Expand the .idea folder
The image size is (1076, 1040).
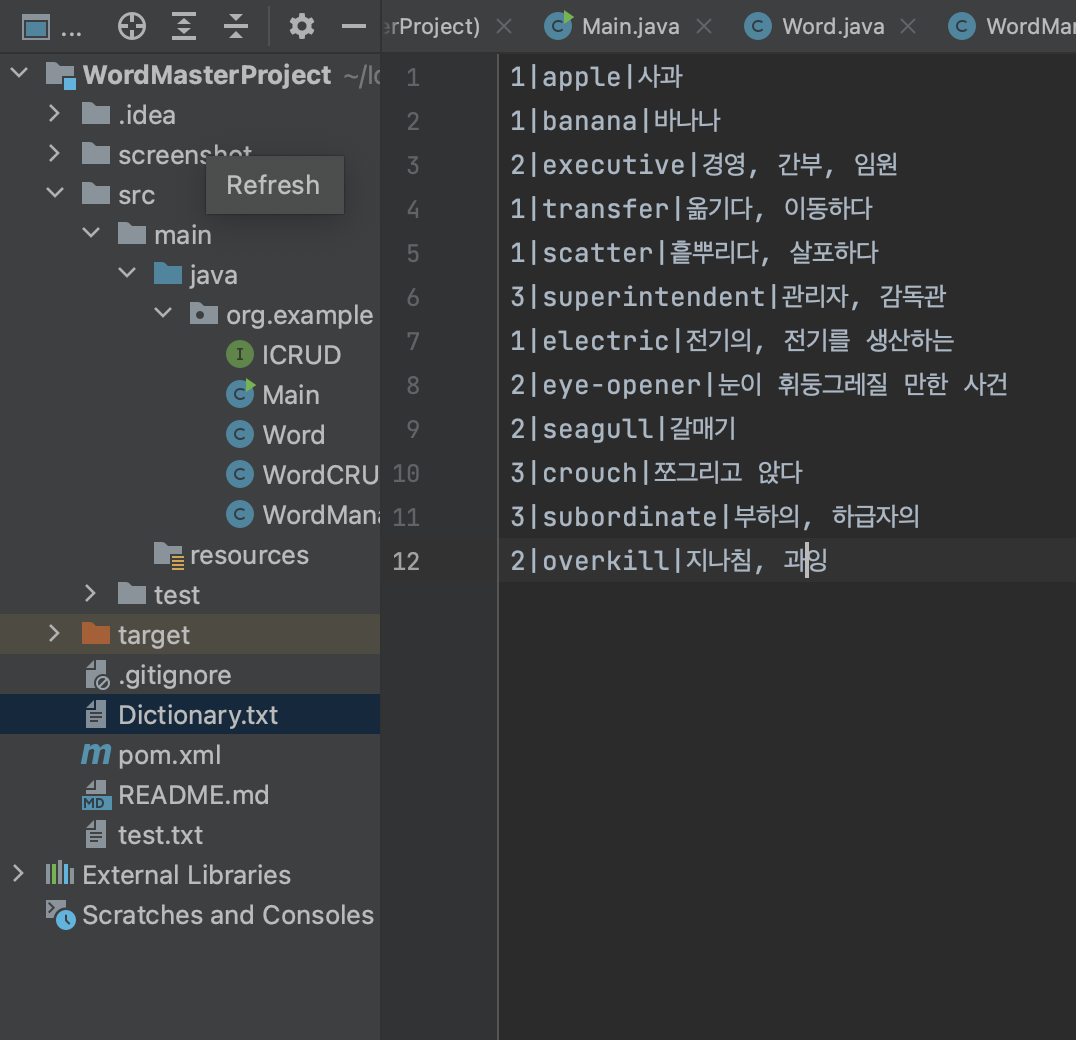point(55,114)
